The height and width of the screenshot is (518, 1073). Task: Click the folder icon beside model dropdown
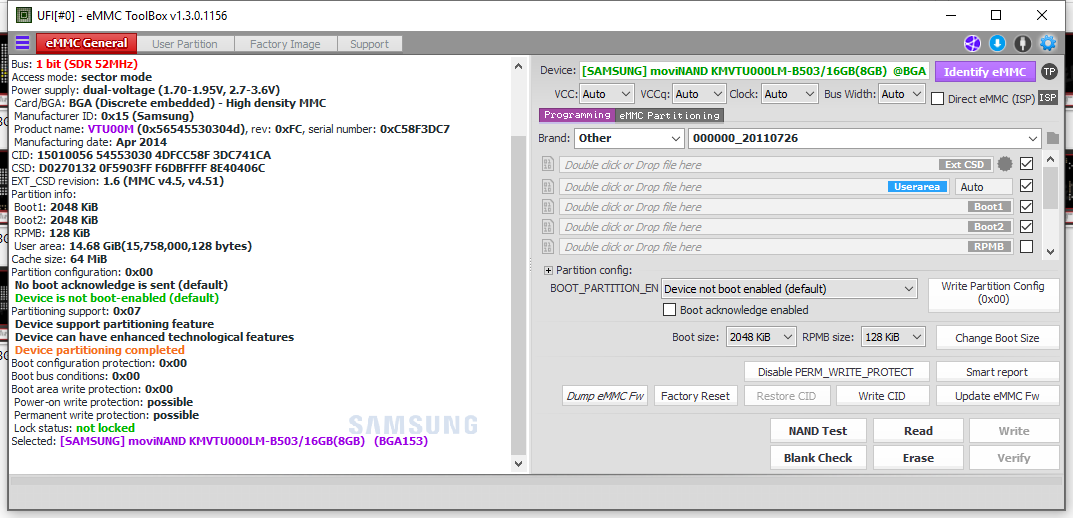click(x=1051, y=139)
